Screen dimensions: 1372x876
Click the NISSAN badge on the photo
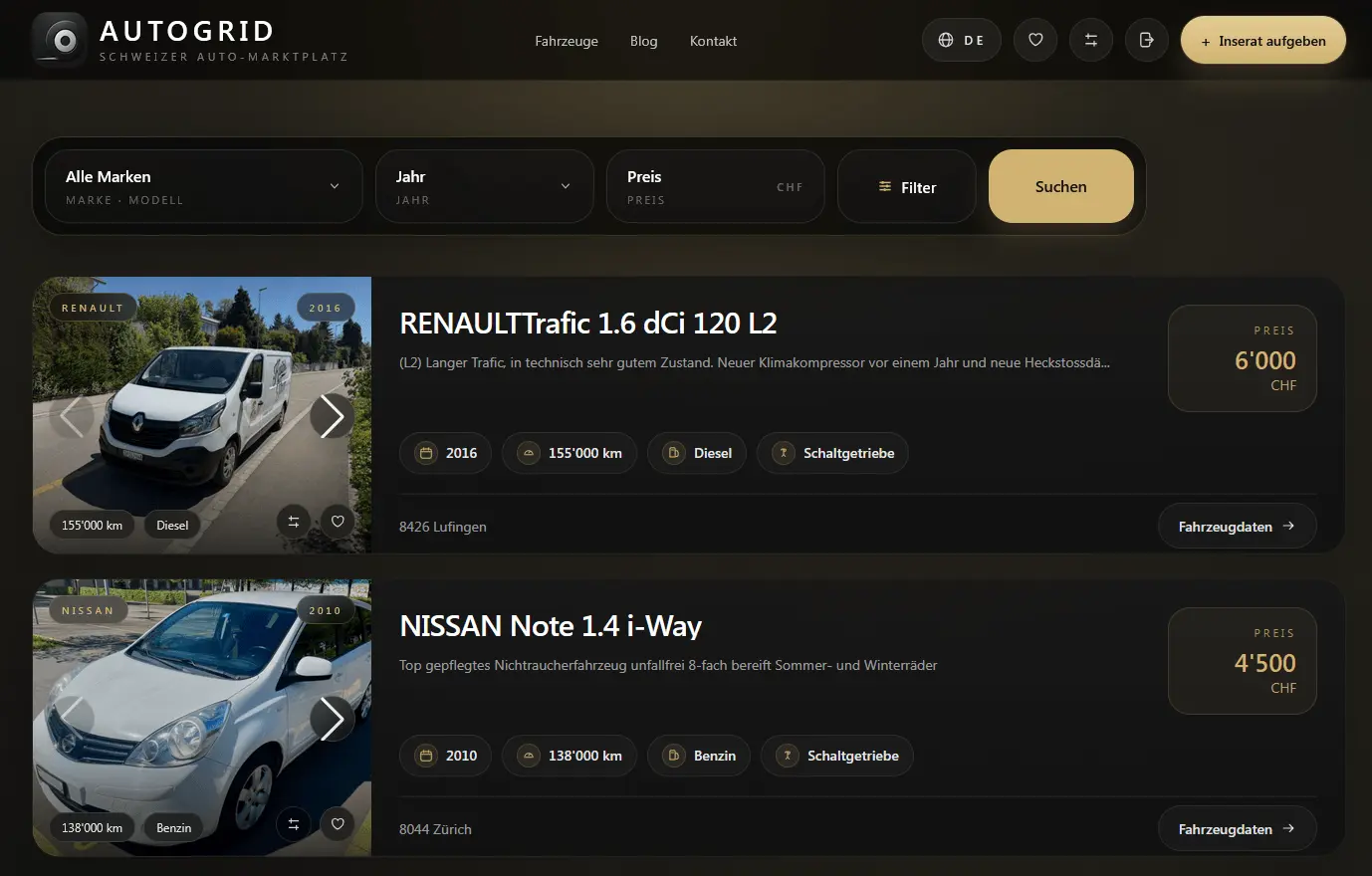88,610
